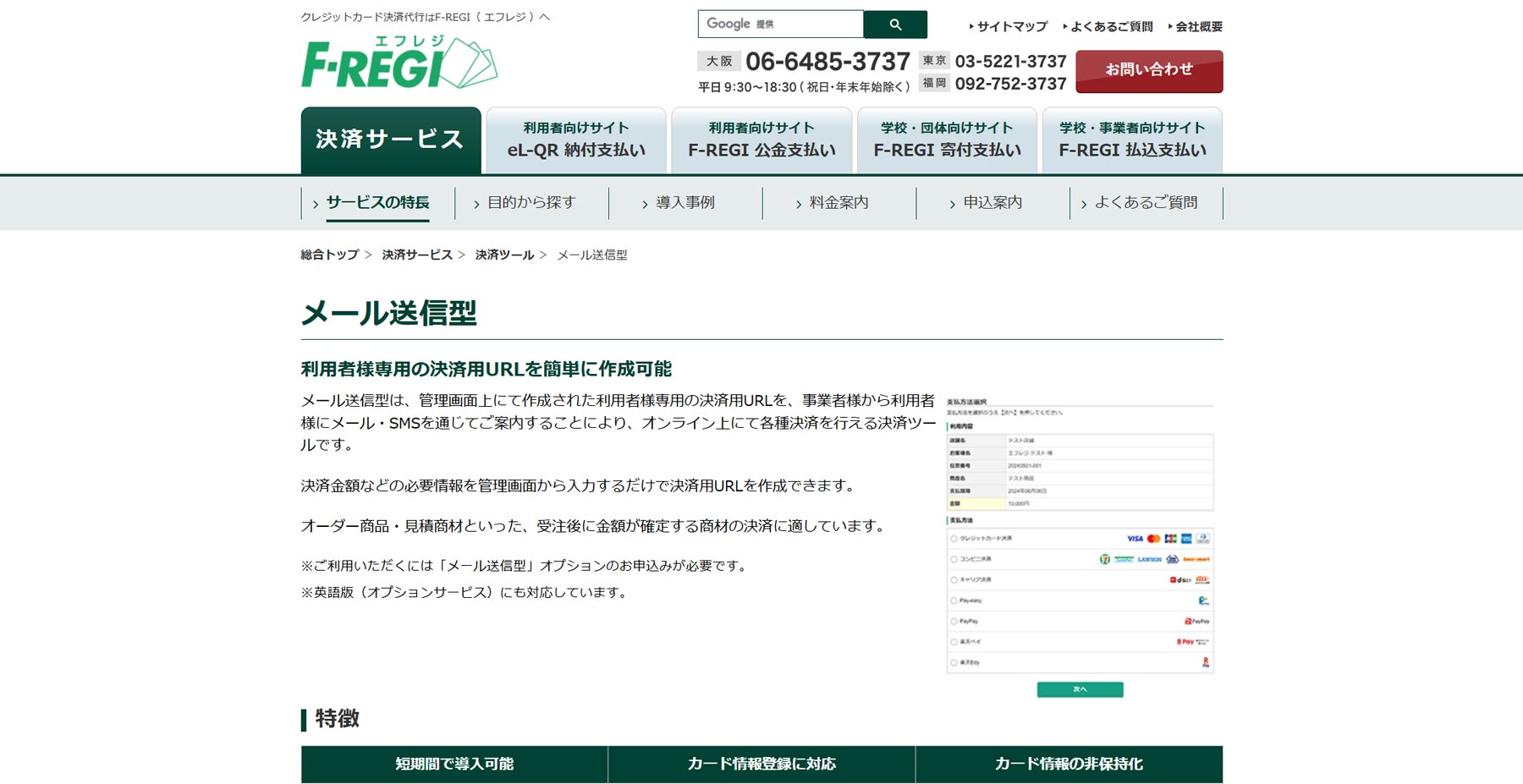Go to 決済ツール breadcrumb
1523x784 pixels.
tap(504, 255)
